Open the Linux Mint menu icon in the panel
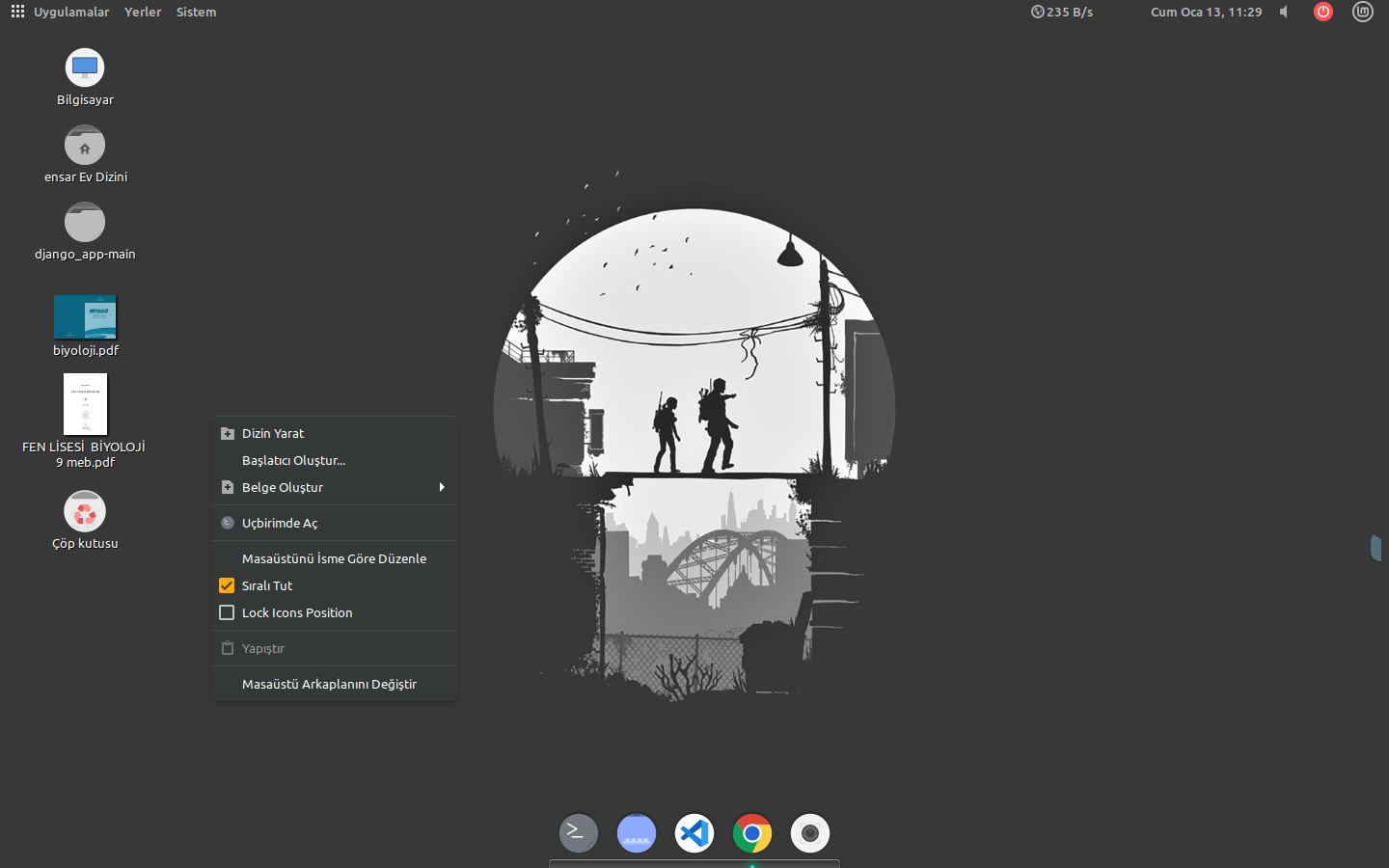The width and height of the screenshot is (1389, 868). [x=1362, y=12]
